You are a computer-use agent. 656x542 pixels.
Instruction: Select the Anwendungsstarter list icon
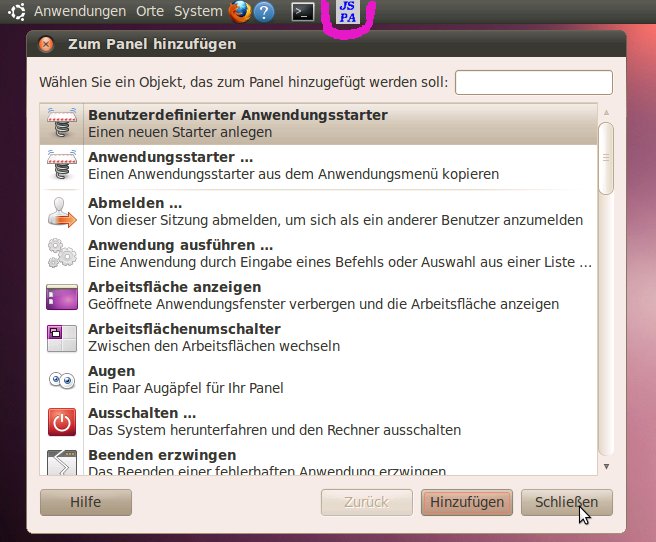pyautogui.click(x=62, y=166)
